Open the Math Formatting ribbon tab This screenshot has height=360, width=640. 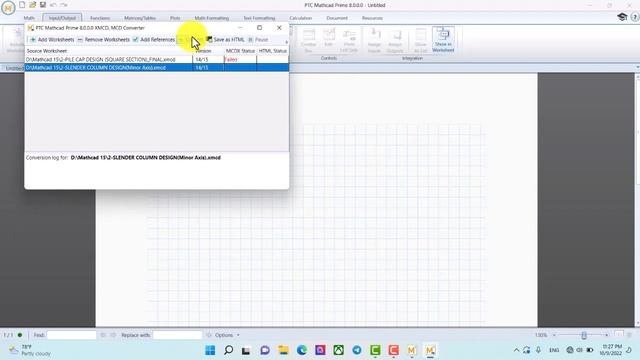click(x=211, y=18)
